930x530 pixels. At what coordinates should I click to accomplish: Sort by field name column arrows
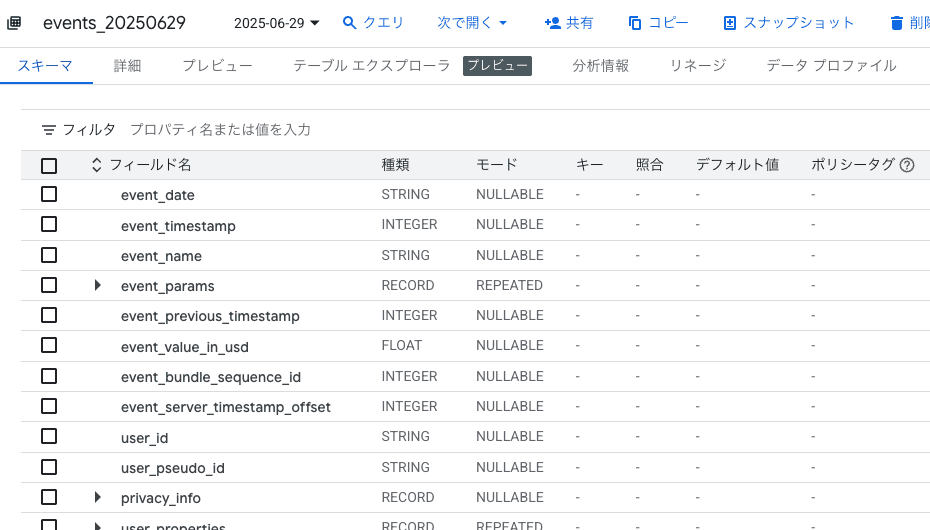click(x=97, y=165)
